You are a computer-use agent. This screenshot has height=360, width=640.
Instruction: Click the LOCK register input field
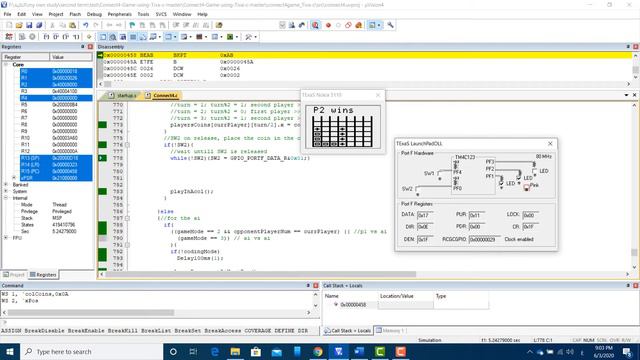click(x=531, y=215)
